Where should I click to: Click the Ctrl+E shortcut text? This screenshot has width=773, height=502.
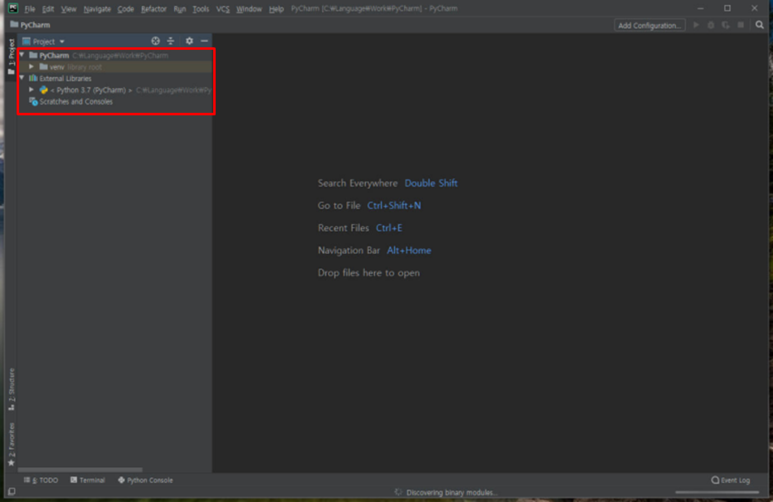pos(389,228)
